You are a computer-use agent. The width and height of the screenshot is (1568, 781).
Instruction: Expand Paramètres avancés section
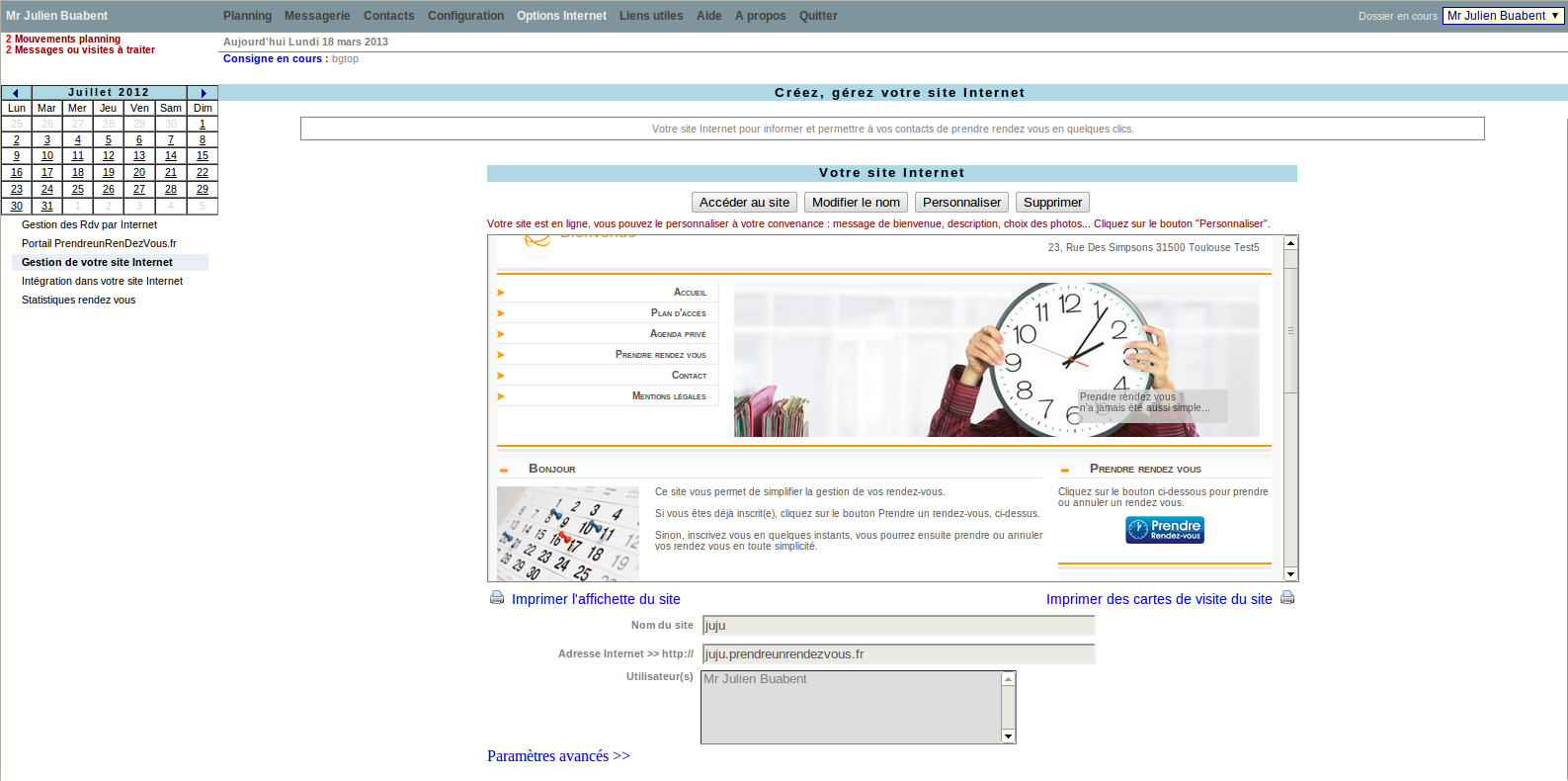pyautogui.click(x=558, y=756)
